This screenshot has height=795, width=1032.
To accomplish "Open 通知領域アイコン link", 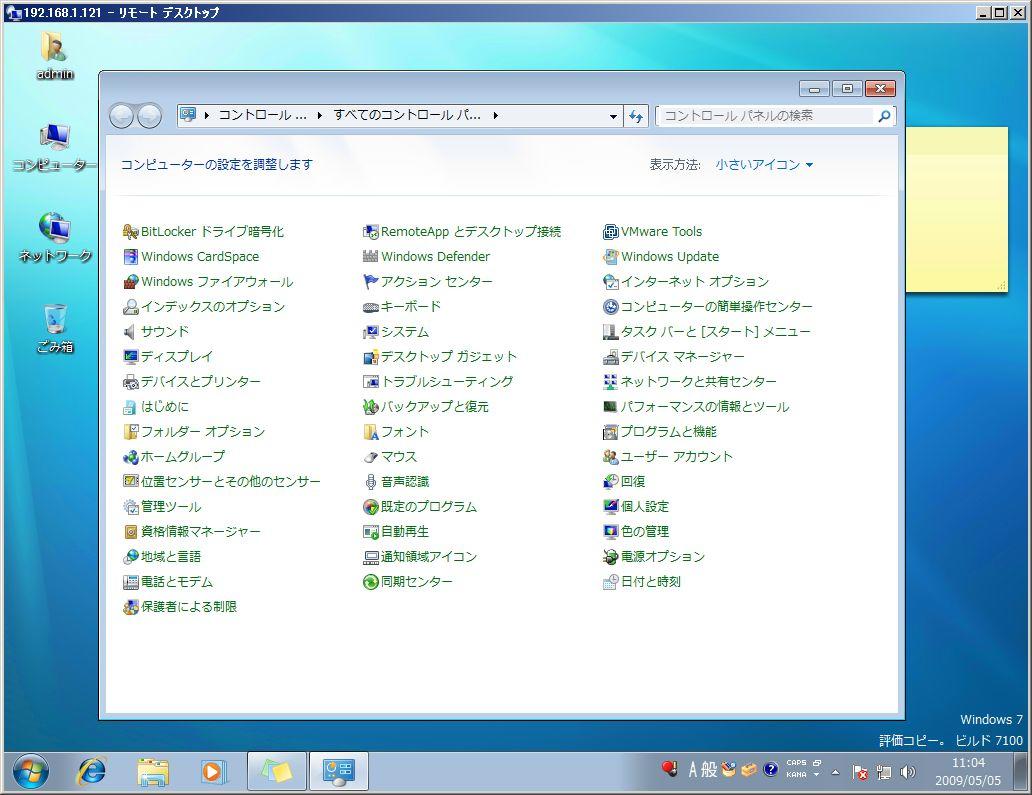I will click(x=429, y=557).
